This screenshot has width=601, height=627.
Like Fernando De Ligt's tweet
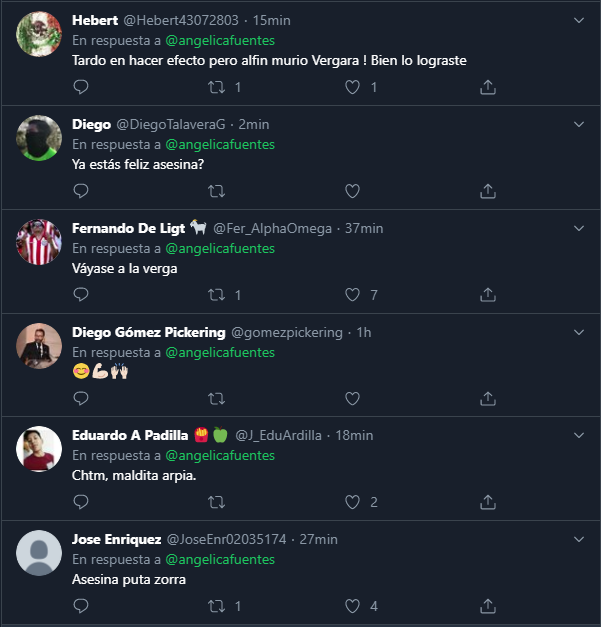click(352, 295)
